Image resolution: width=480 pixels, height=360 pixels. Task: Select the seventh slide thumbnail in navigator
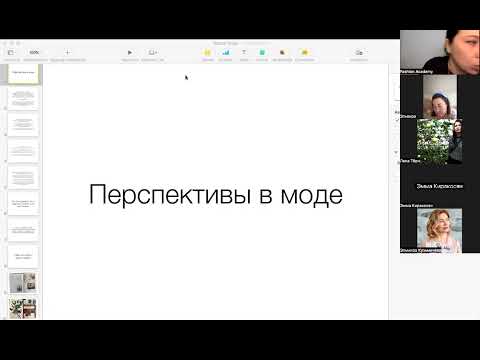(23, 230)
